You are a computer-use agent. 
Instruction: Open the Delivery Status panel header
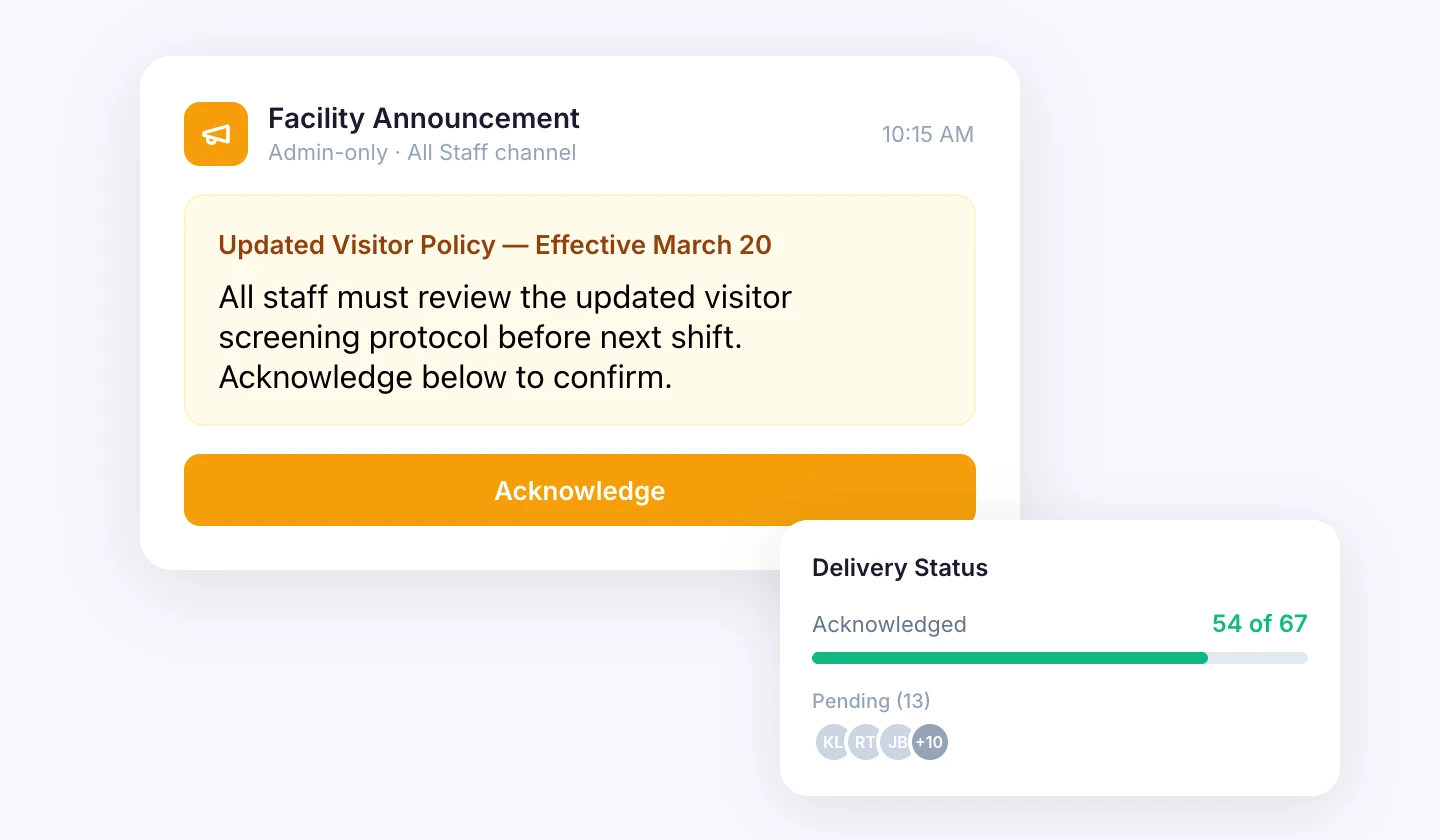pyautogui.click(x=899, y=567)
